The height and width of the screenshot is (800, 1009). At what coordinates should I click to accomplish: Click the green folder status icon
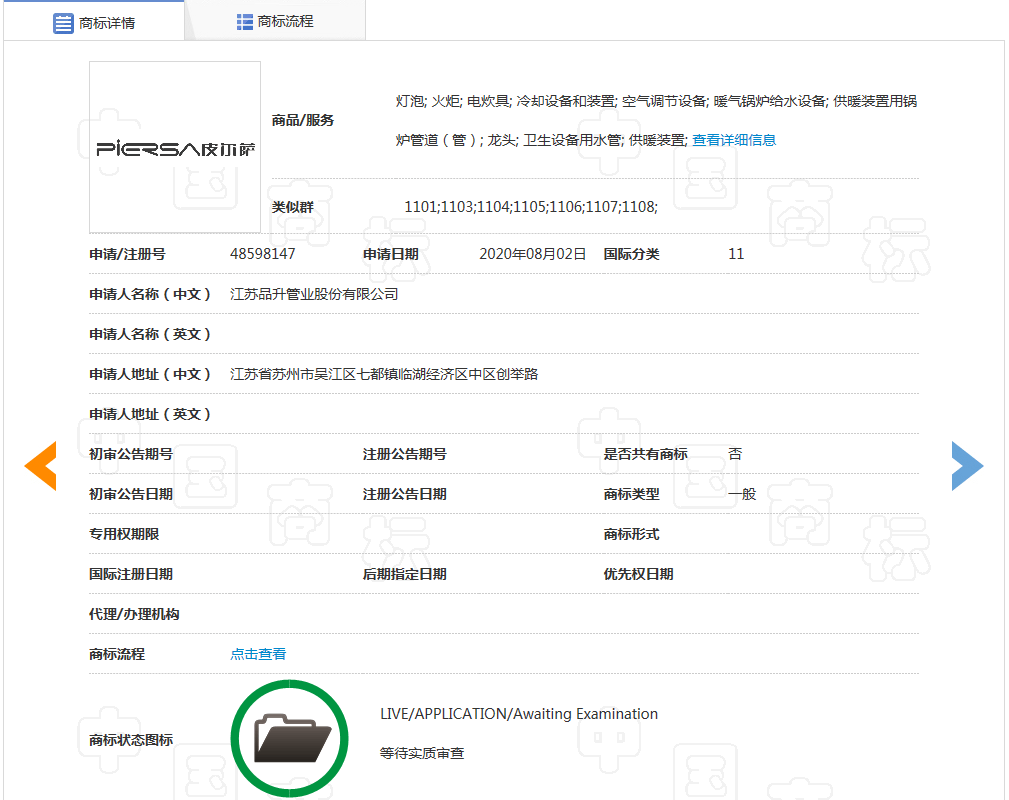coord(290,738)
